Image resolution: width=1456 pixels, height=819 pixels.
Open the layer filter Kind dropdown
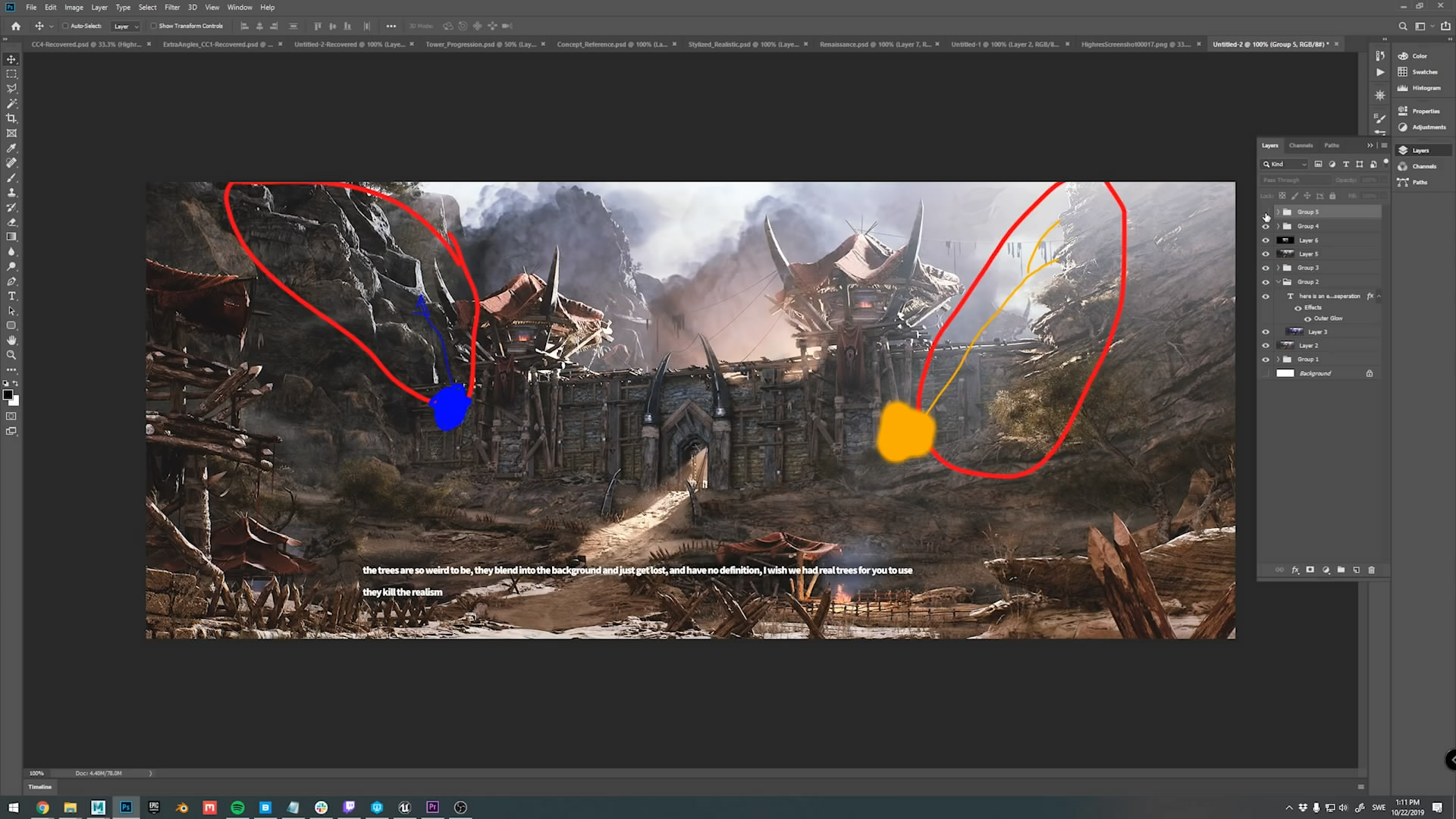point(1285,164)
